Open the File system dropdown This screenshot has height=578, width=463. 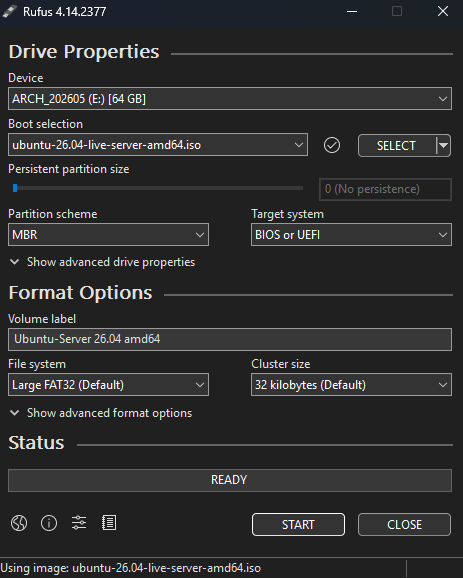click(x=108, y=384)
